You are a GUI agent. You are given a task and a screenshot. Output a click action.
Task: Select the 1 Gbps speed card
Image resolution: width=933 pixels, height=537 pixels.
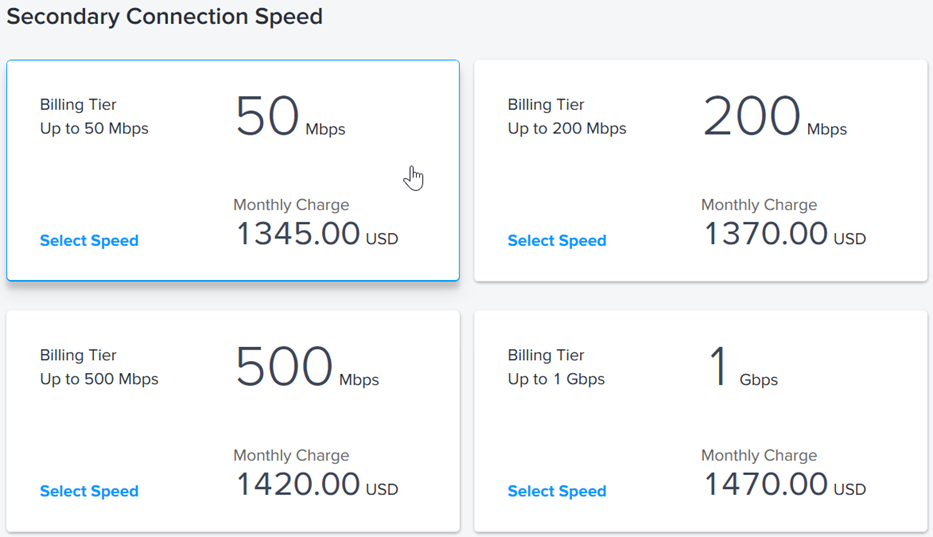click(x=700, y=421)
